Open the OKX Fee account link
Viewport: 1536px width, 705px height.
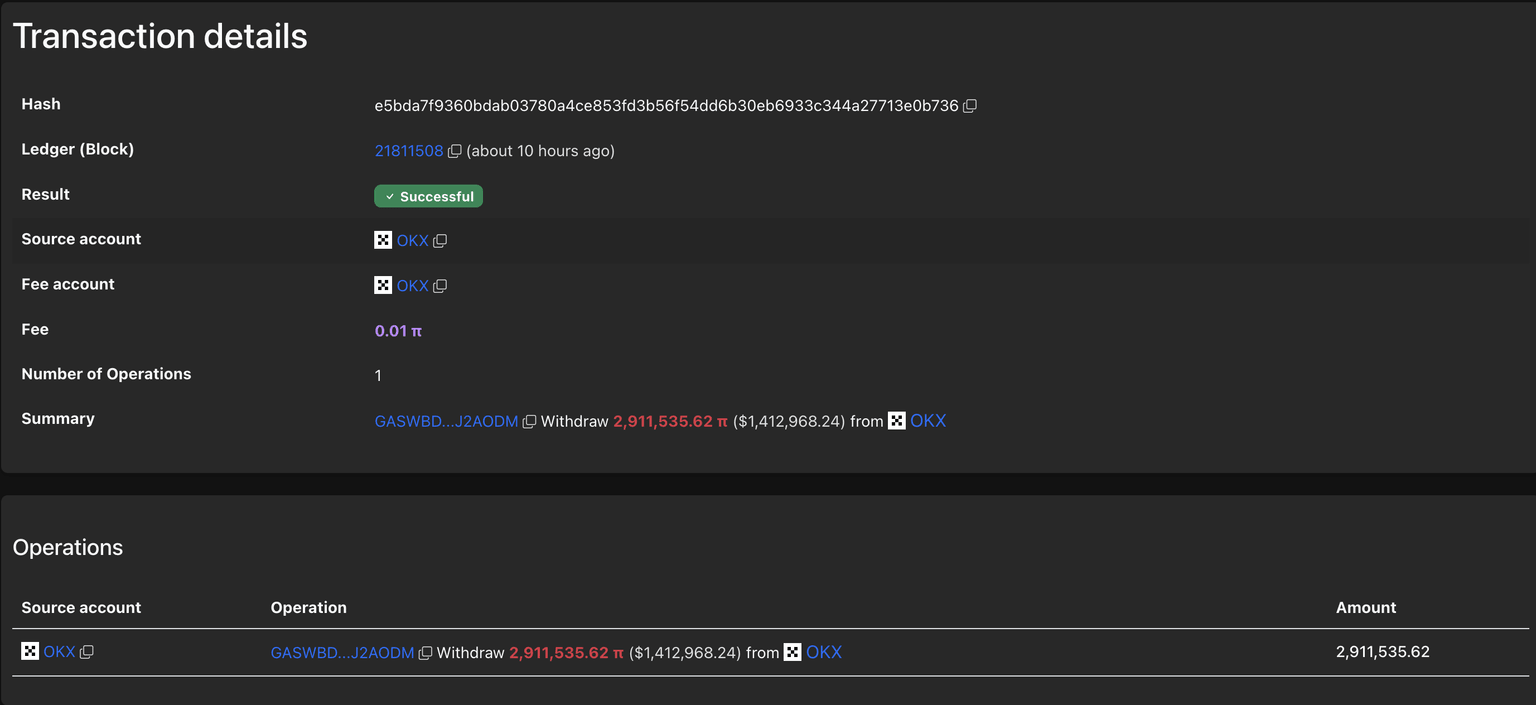click(412, 286)
